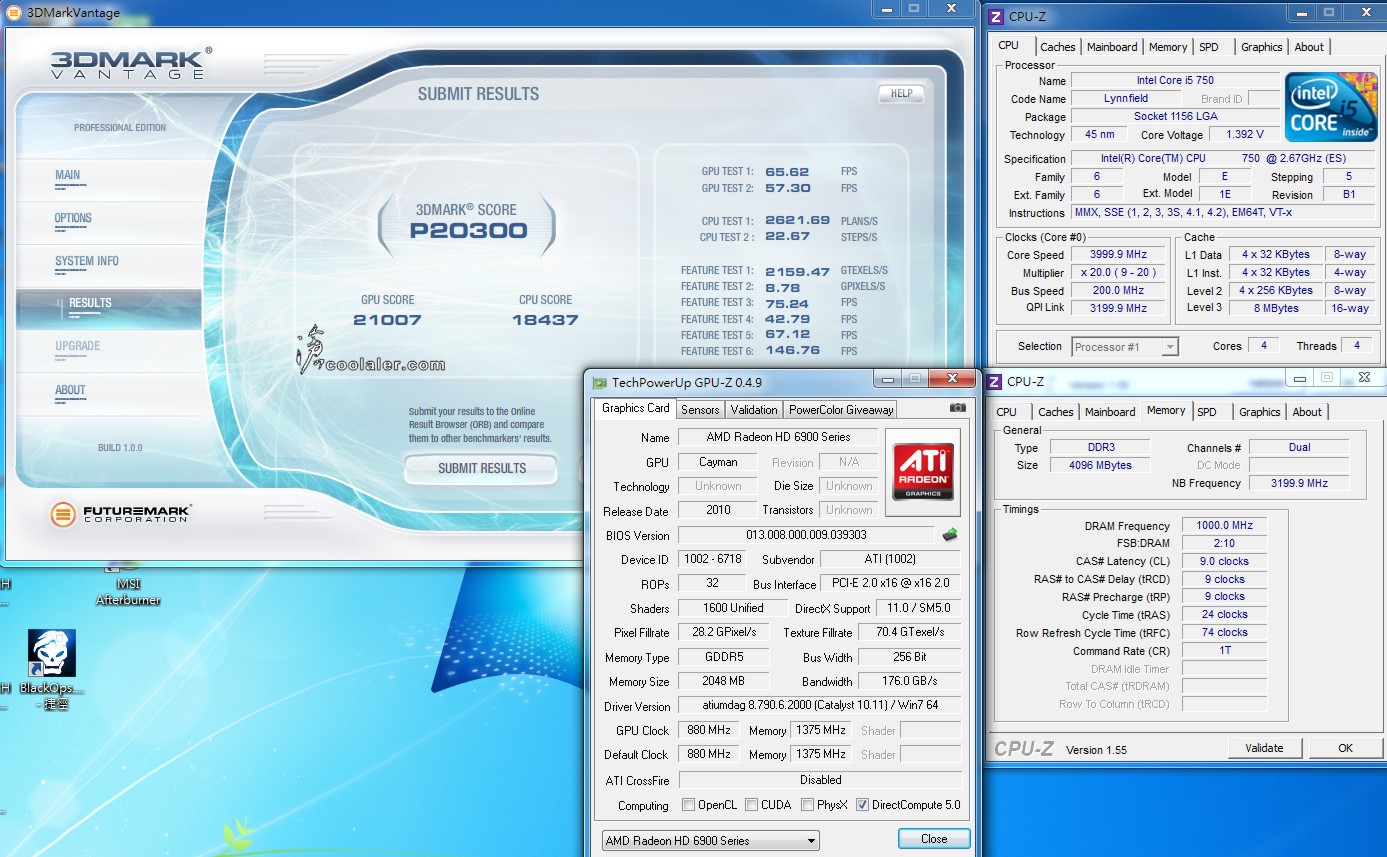Toggle the DirectCompute 5.0 checkbox
The height and width of the screenshot is (857, 1387).
(x=862, y=804)
